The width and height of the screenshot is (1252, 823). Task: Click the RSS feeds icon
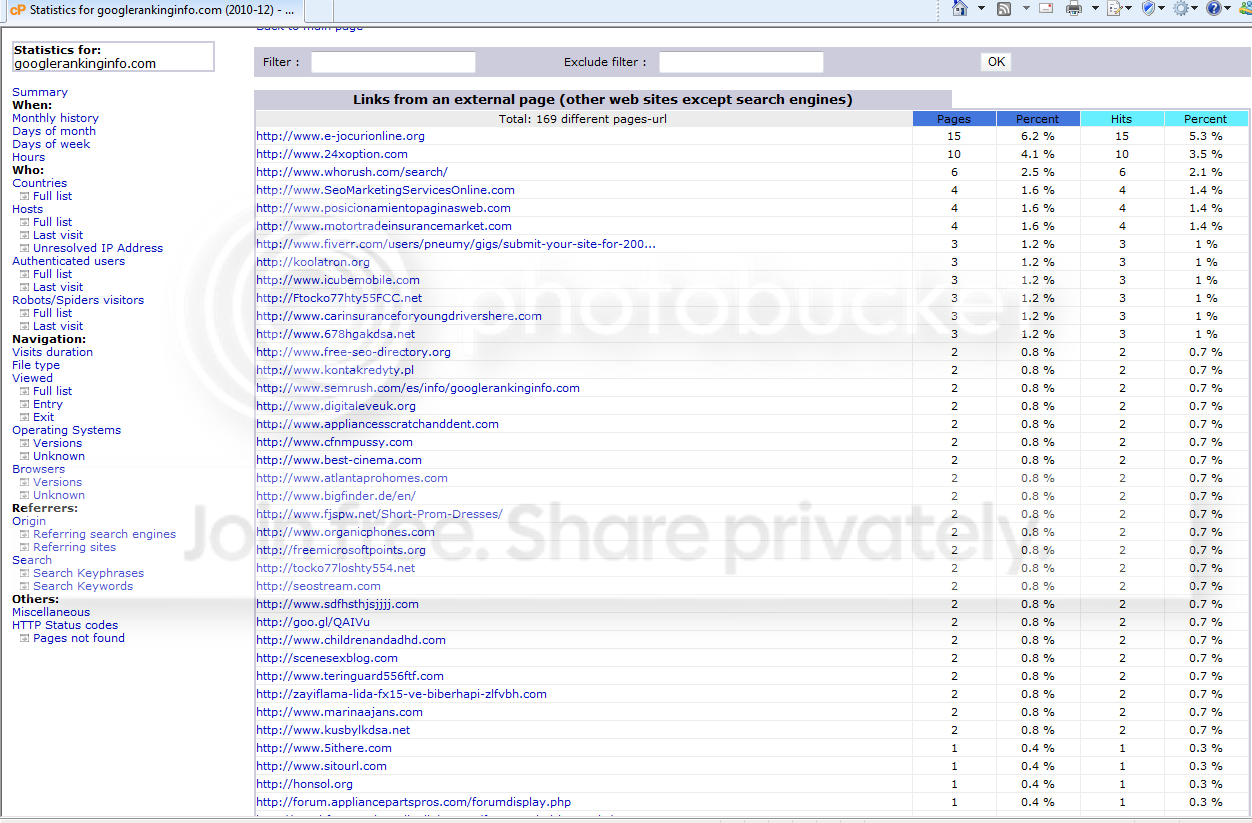[x=1004, y=9]
